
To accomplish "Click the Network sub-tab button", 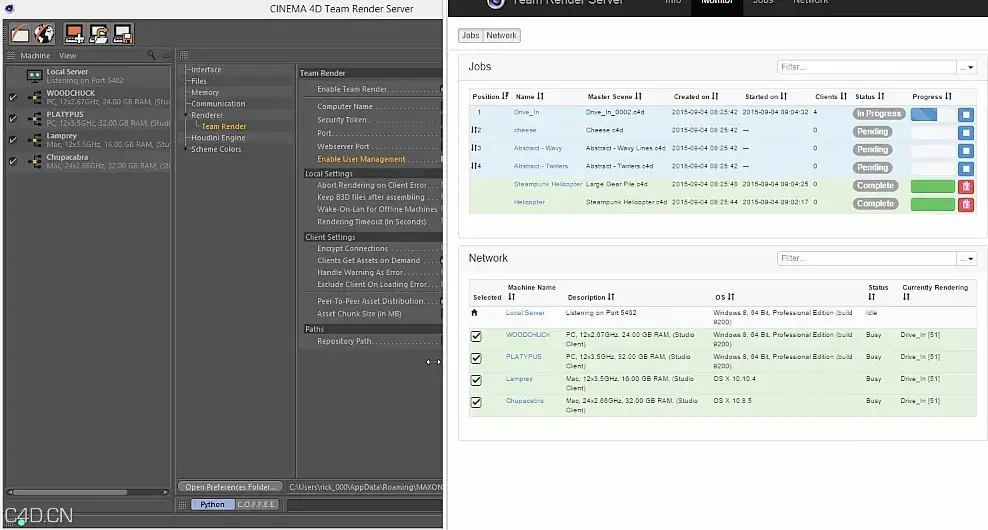I will click(502, 35).
